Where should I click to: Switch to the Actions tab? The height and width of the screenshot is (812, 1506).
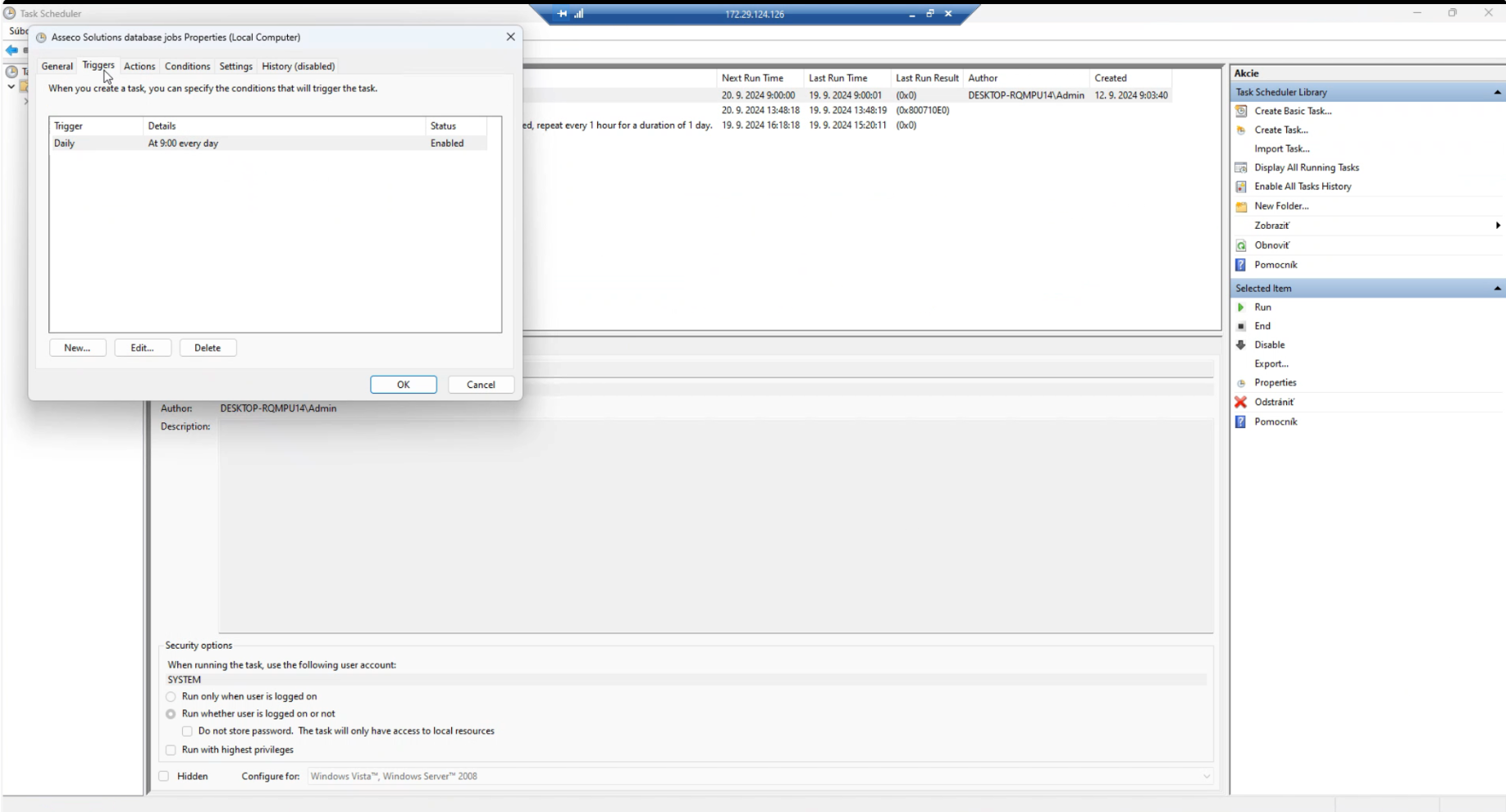click(x=139, y=66)
